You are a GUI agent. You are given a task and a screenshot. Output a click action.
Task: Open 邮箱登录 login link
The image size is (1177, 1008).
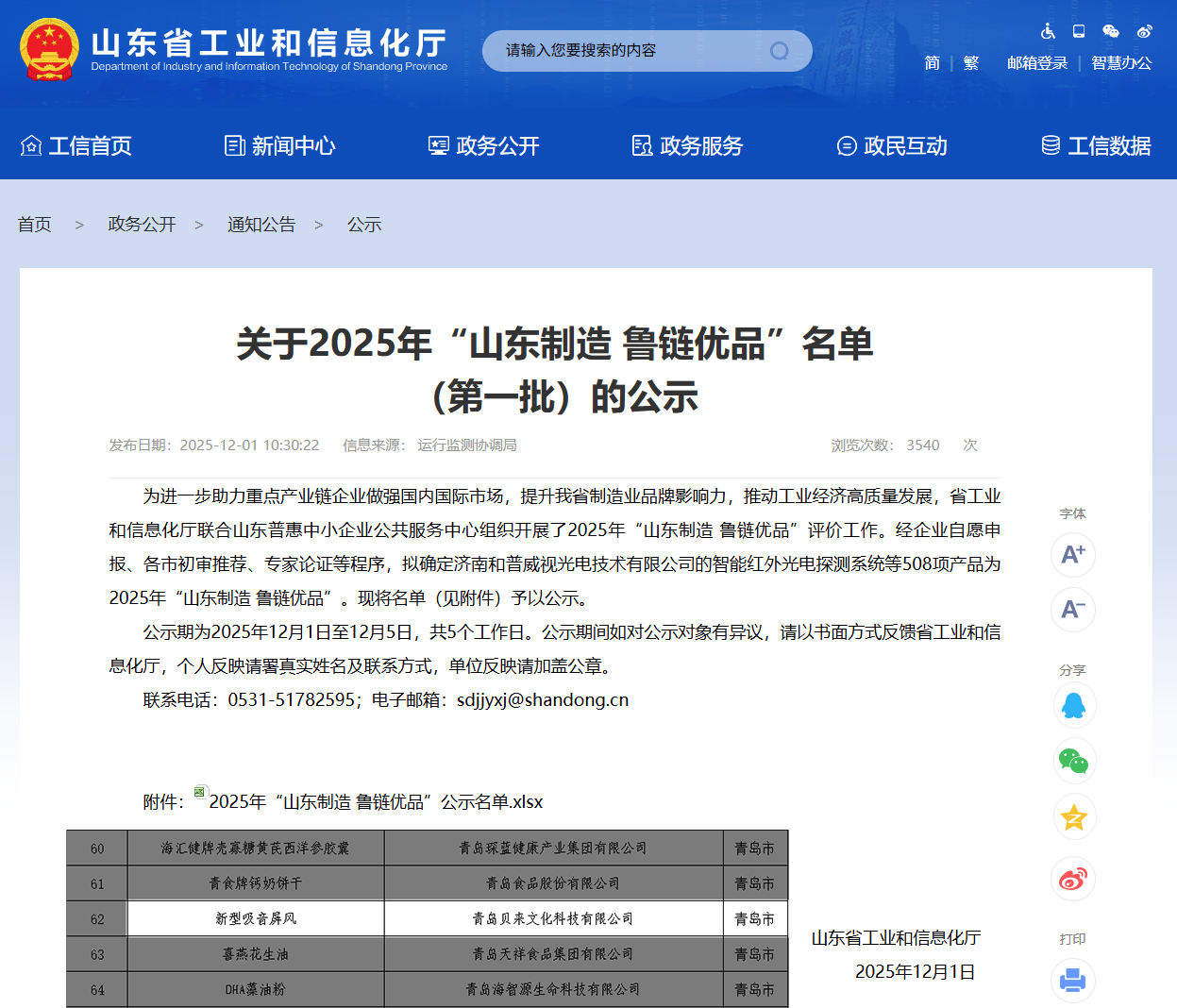point(1037,62)
